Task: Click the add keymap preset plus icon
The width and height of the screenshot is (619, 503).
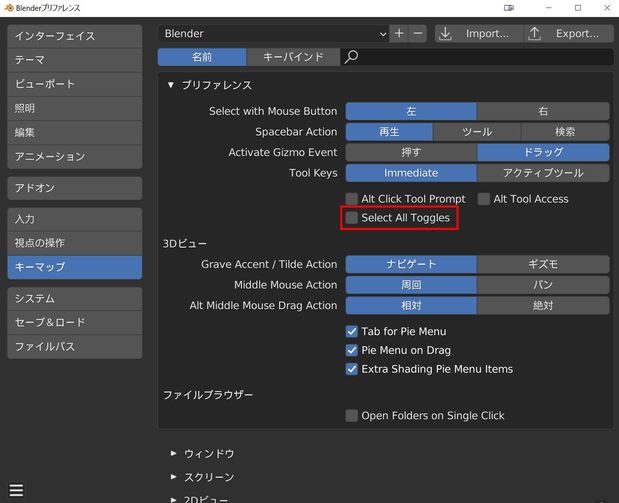Action: pyautogui.click(x=399, y=34)
